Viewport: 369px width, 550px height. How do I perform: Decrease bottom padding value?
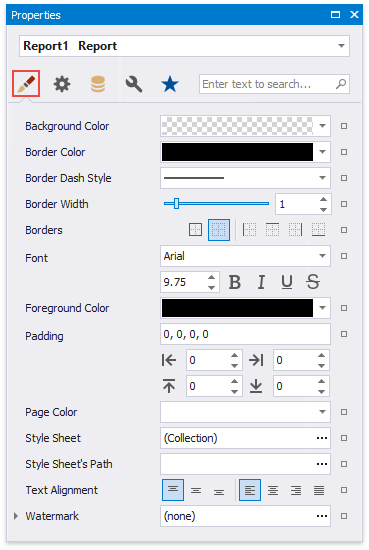tap(321, 391)
